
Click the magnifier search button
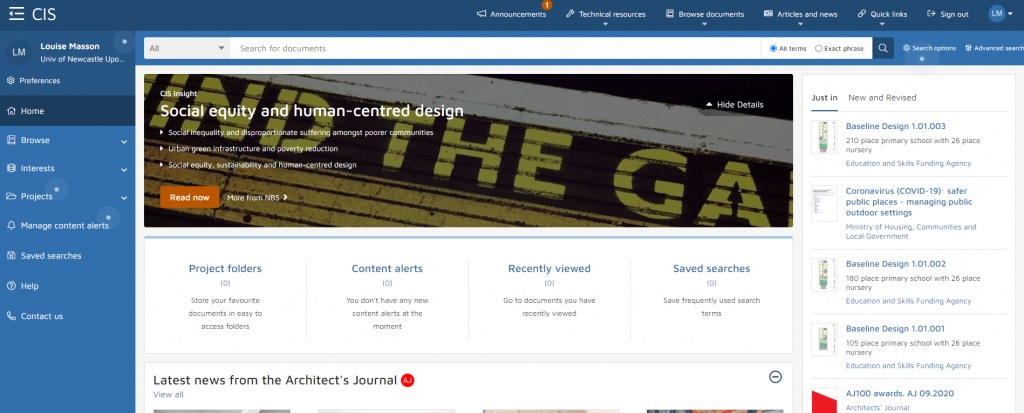pyautogui.click(x=883, y=48)
